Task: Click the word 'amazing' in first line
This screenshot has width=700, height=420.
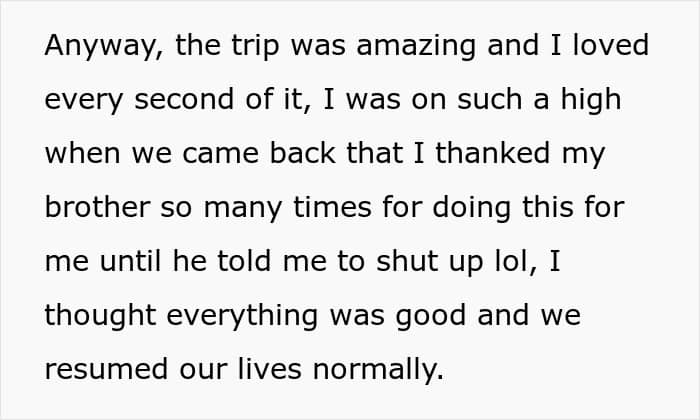Action: click(x=416, y=46)
